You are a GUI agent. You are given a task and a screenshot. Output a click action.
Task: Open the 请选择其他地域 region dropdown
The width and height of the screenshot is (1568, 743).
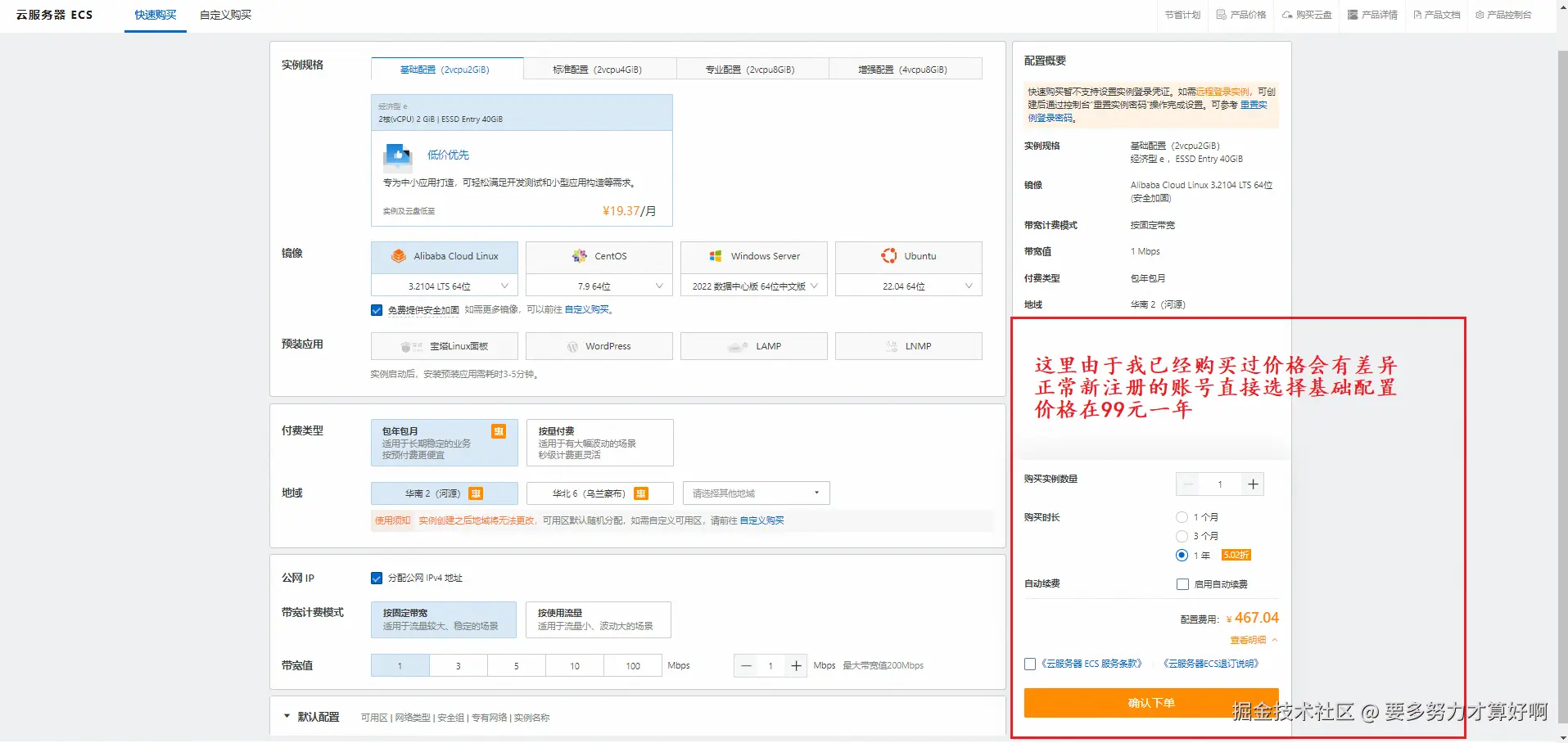point(757,493)
